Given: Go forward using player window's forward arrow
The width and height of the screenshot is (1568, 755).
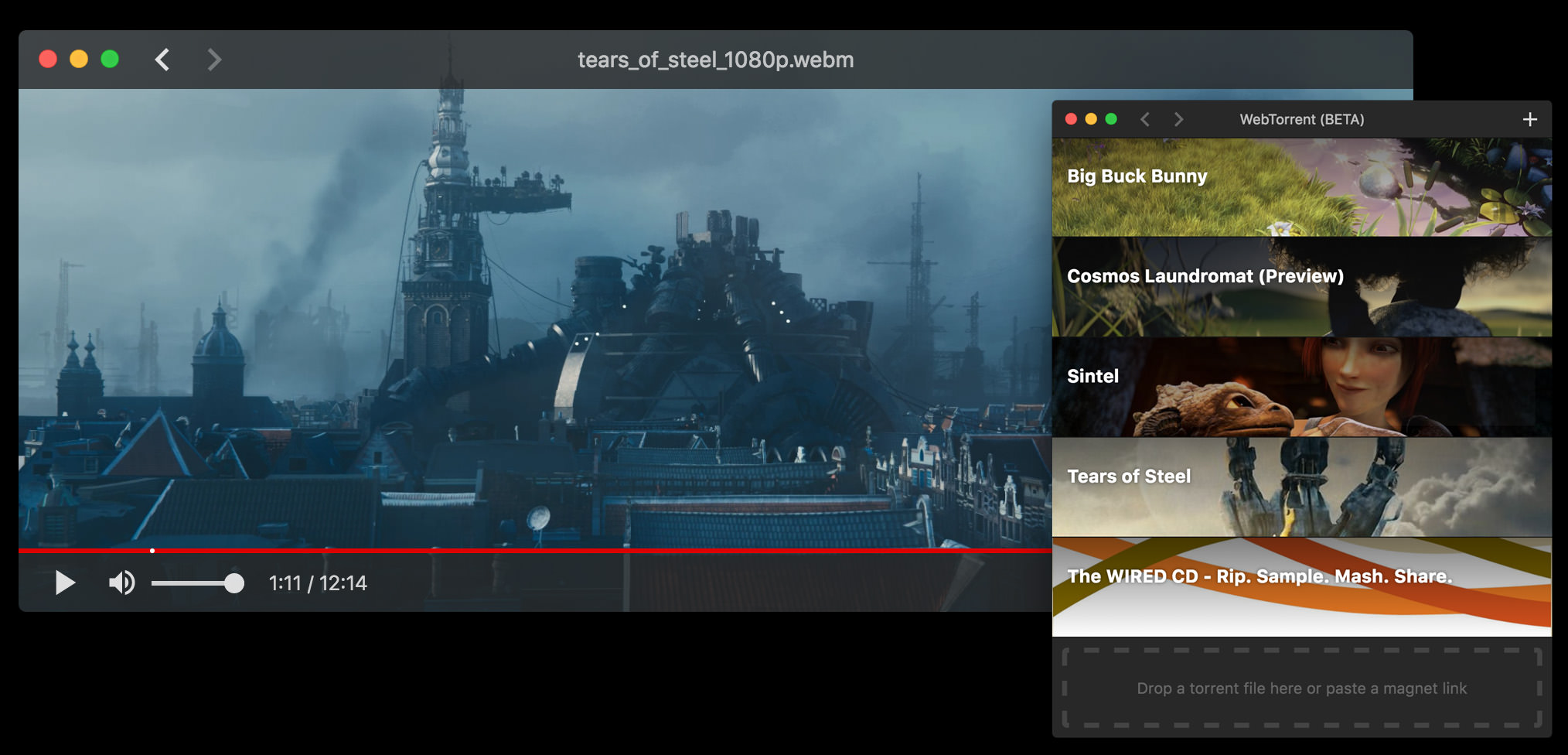Looking at the screenshot, I should click(x=214, y=60).
